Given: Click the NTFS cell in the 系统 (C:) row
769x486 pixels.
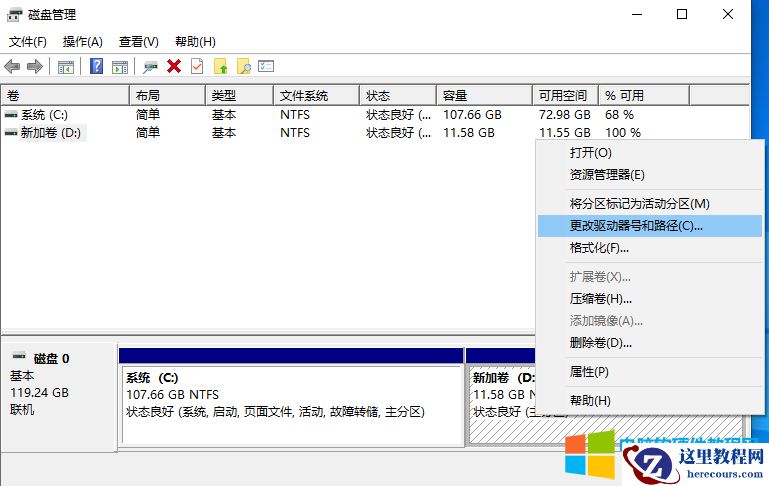Looking at the screenshot, I should click(295, 115).
